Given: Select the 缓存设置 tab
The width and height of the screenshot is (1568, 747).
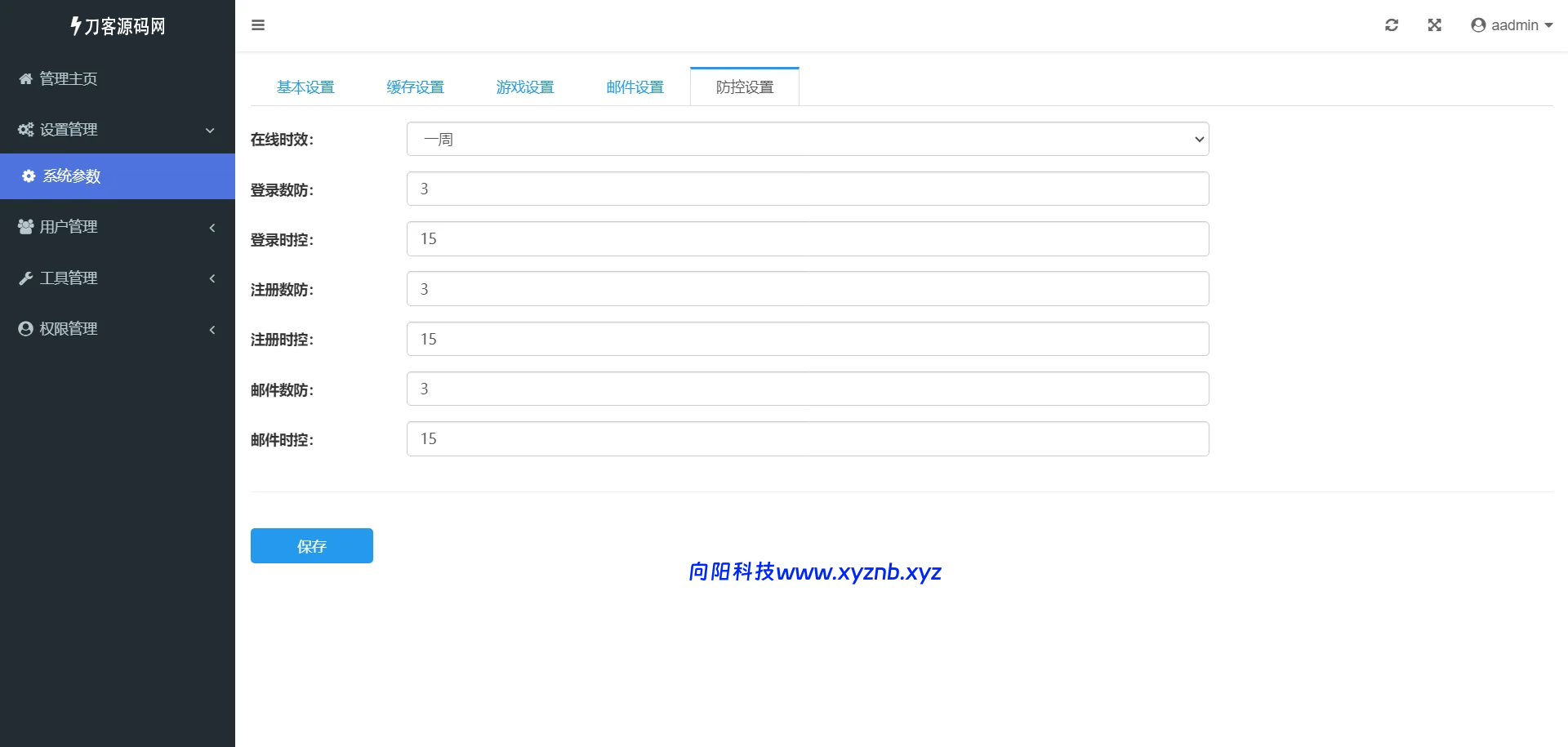Looking at the screenshot, I should 416,87.
